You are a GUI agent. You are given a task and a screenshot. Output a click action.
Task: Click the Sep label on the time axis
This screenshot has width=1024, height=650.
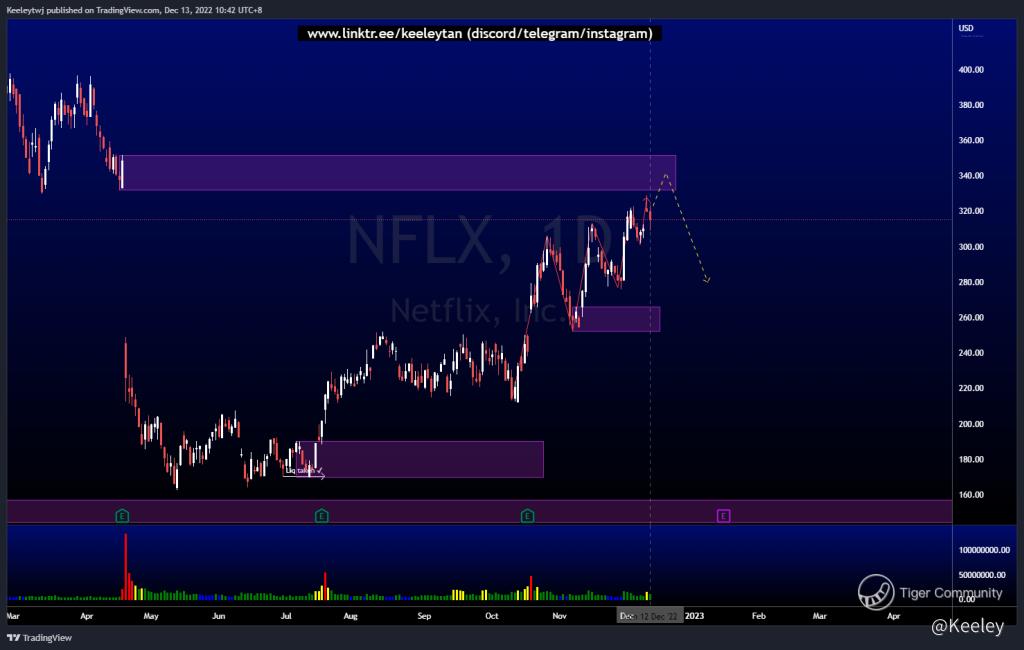coord(424,616)
